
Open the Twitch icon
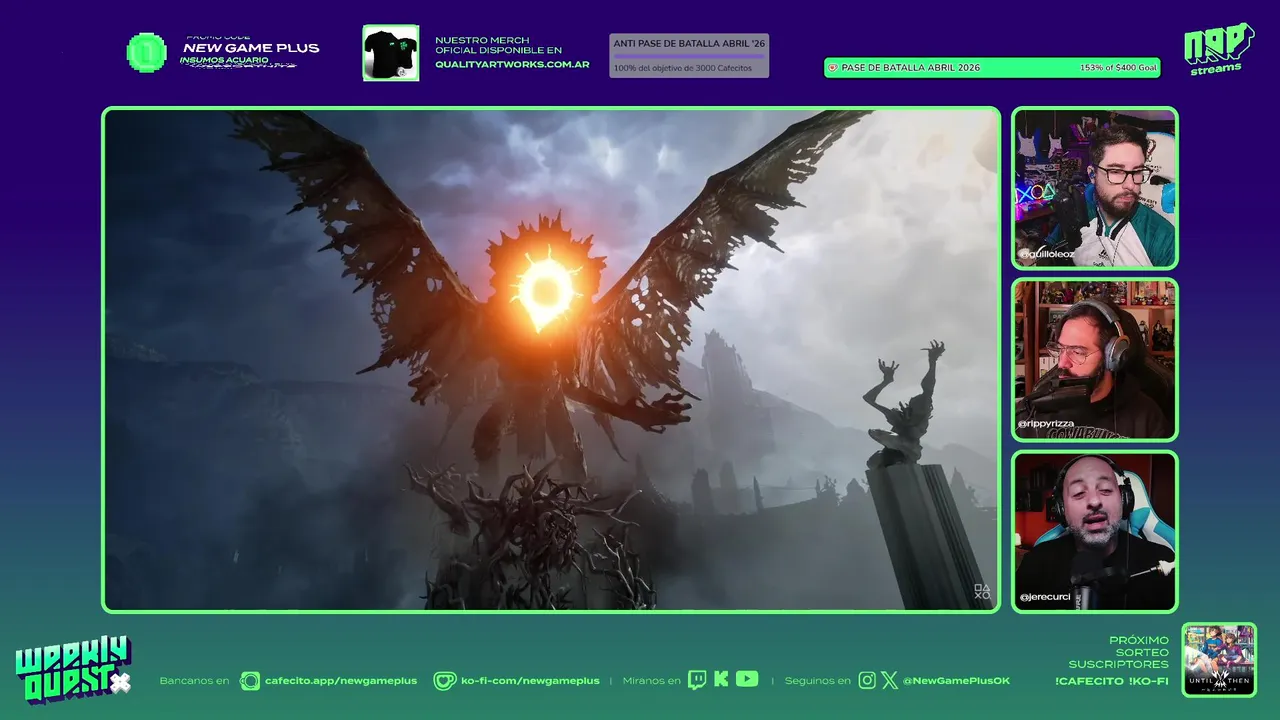pos(697,680)
